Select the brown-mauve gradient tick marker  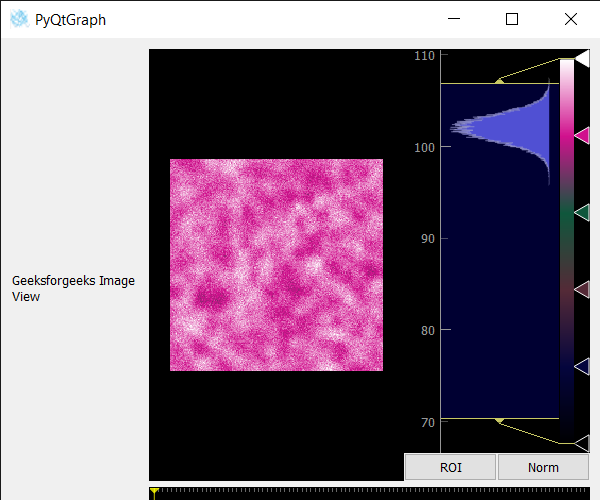pyautogui.click(x=582, y=290)
